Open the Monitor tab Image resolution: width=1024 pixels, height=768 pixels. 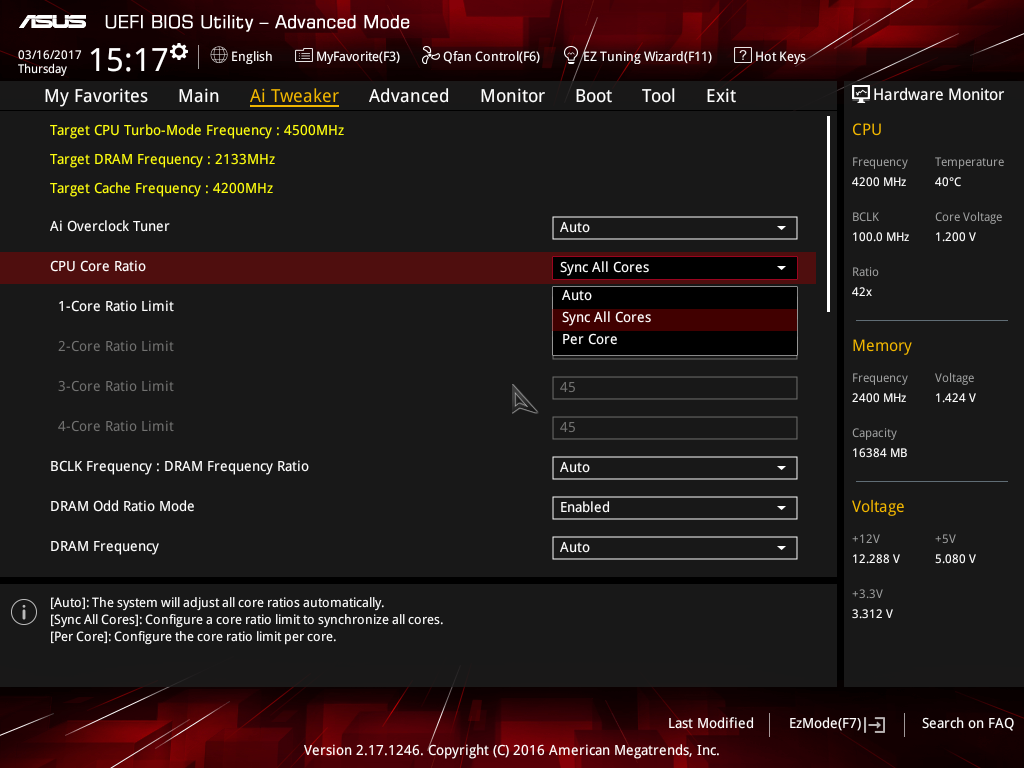tap(513, 96)
